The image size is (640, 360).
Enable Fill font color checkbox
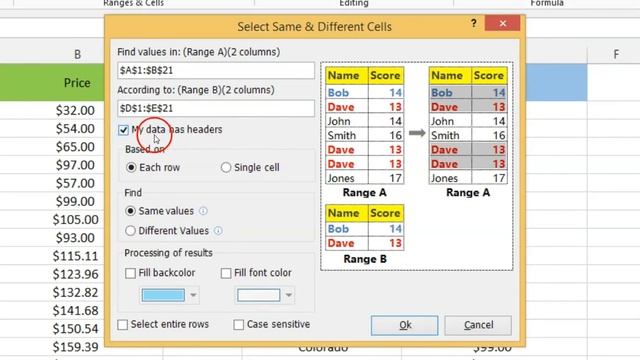226,273
